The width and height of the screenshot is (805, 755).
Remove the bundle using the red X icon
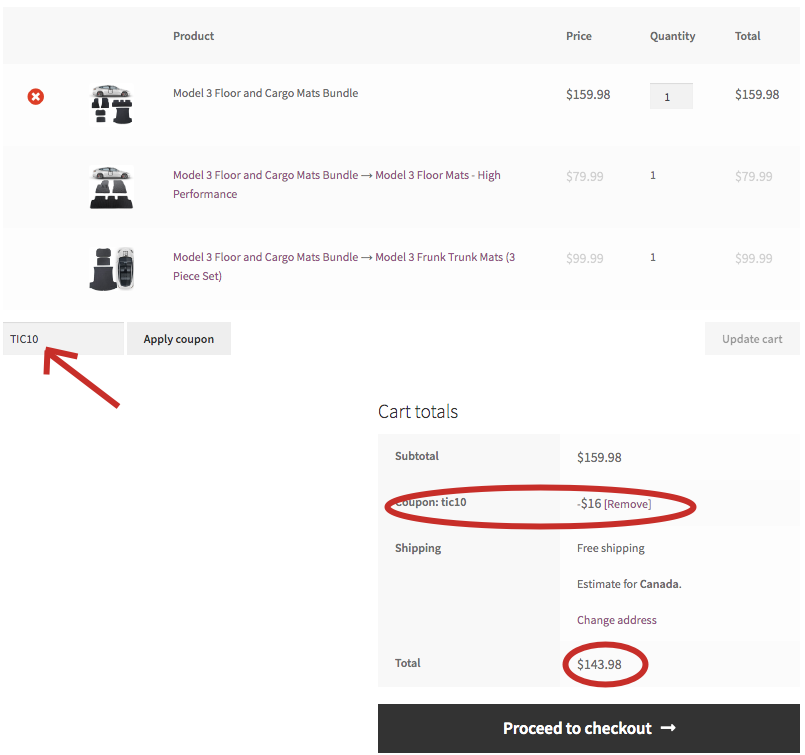tap(36, 96)
